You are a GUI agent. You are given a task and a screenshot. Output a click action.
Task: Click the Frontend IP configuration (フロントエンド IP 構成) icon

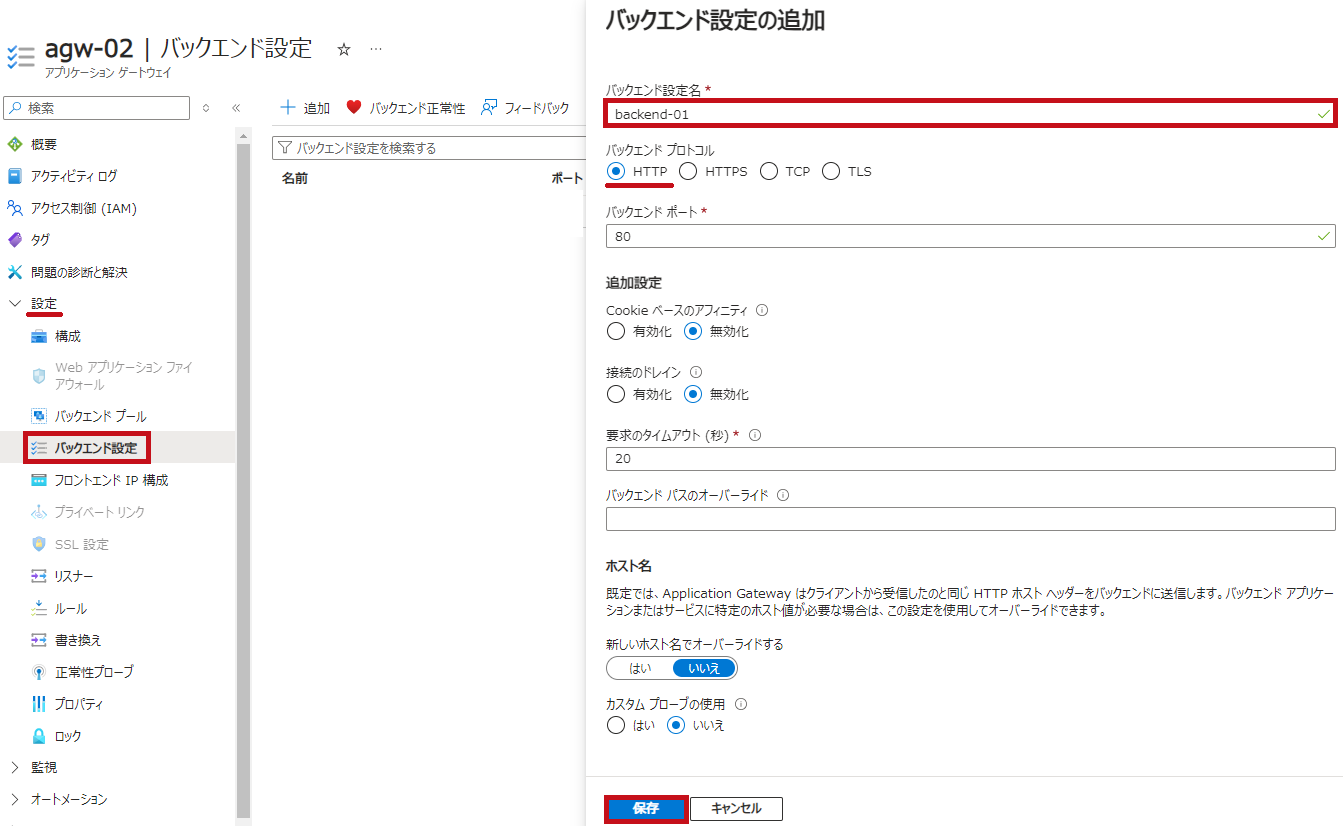pyautogui.click(x=39, y=480)
